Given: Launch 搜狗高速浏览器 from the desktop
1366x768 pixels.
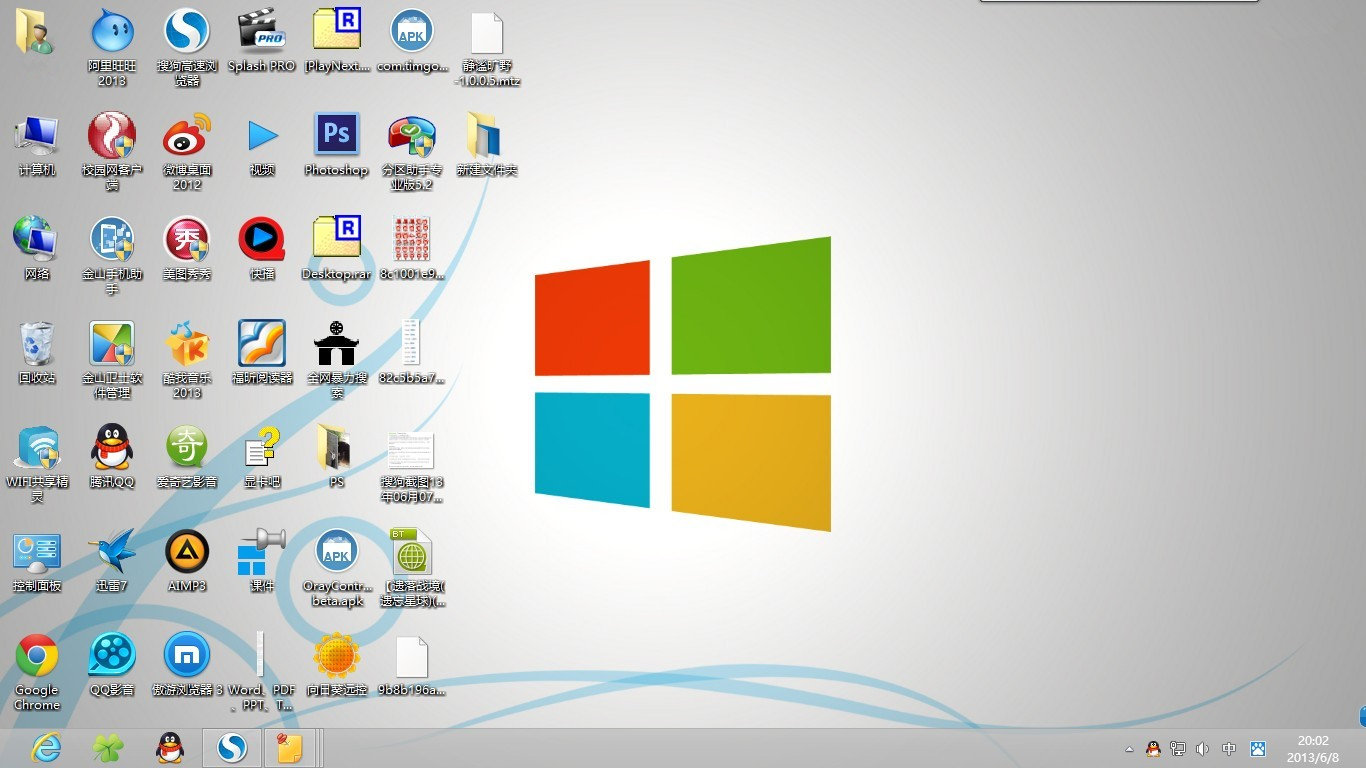Looking at the screenshot, I should click(187, 47).
